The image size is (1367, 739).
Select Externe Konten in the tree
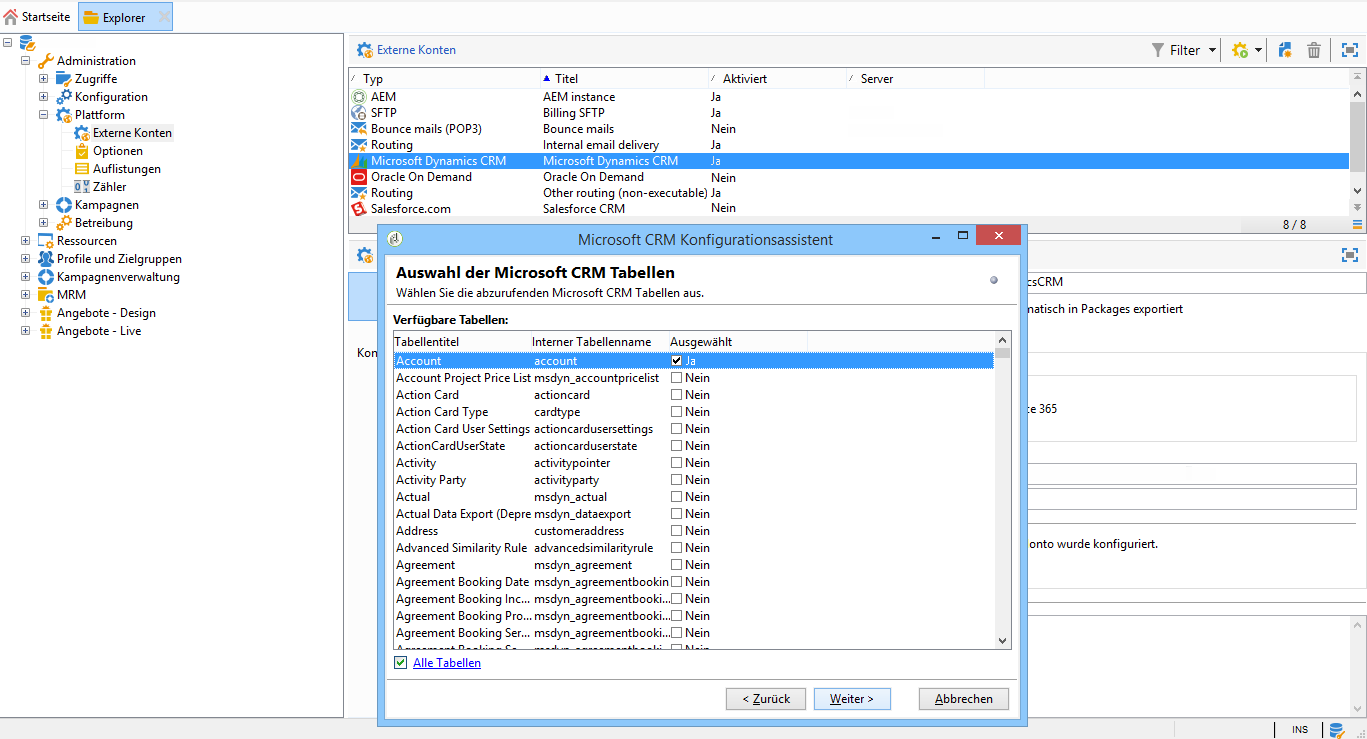point(132,133)
